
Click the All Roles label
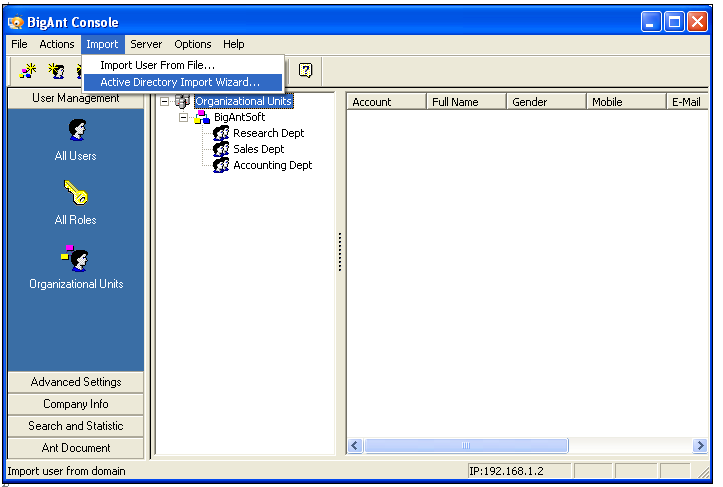tap(76, 220)
